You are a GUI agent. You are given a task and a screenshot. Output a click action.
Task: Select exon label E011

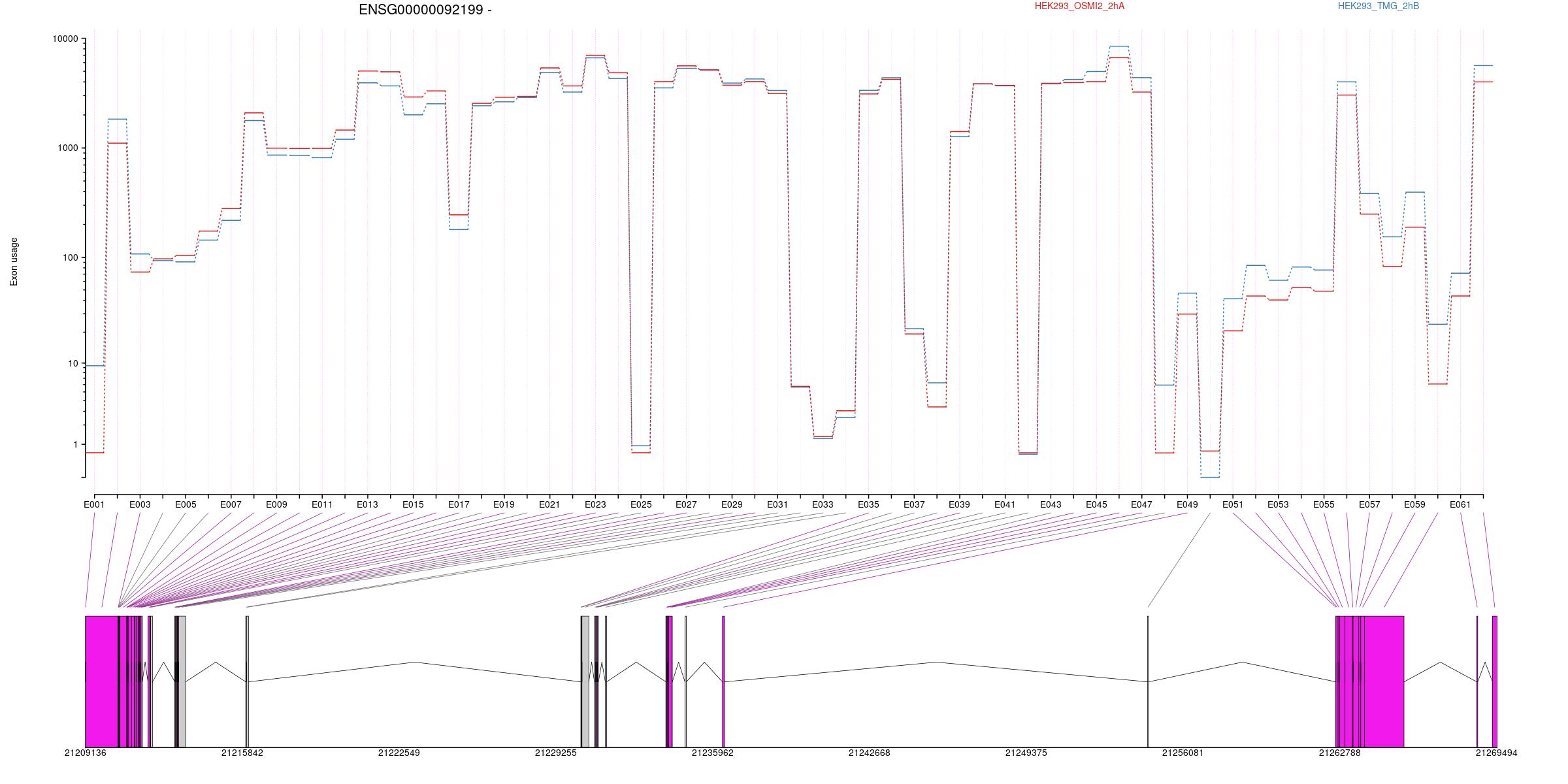(322, 504)
